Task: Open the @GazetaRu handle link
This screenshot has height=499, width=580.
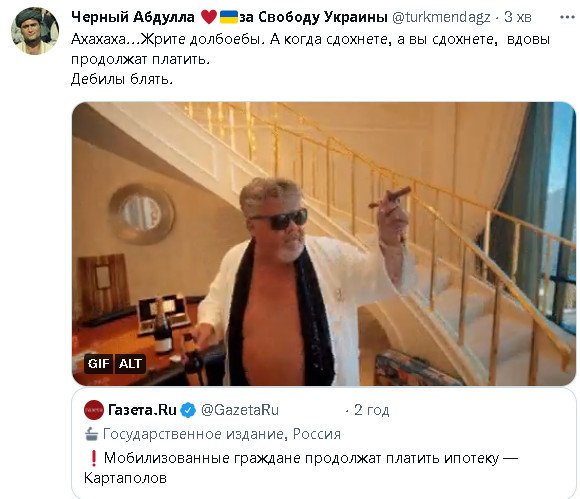Action: tap(240, 410)
